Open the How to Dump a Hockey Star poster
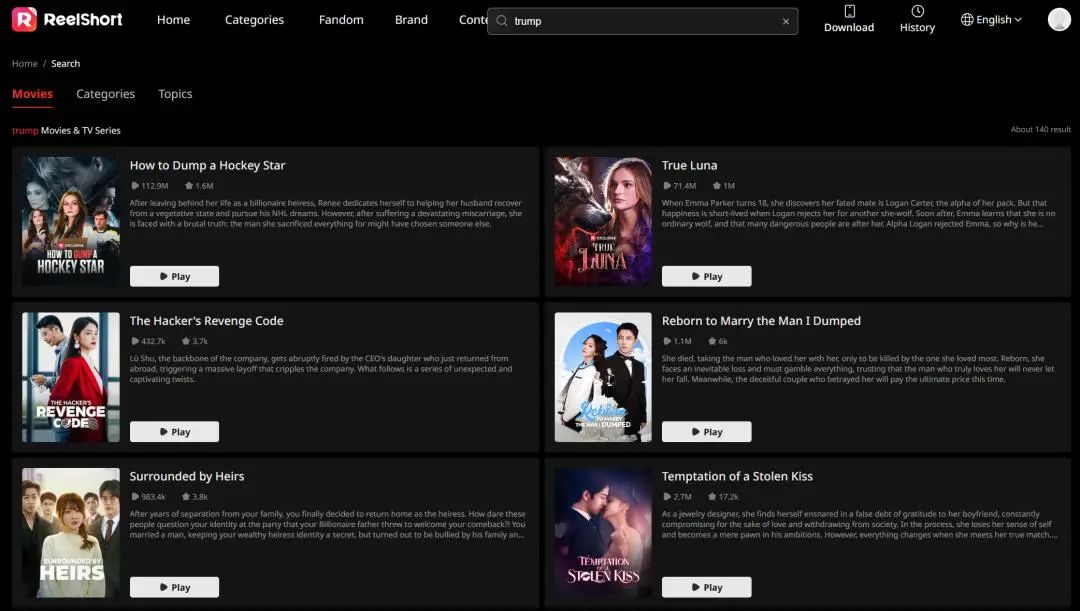 tap(71, 221)
